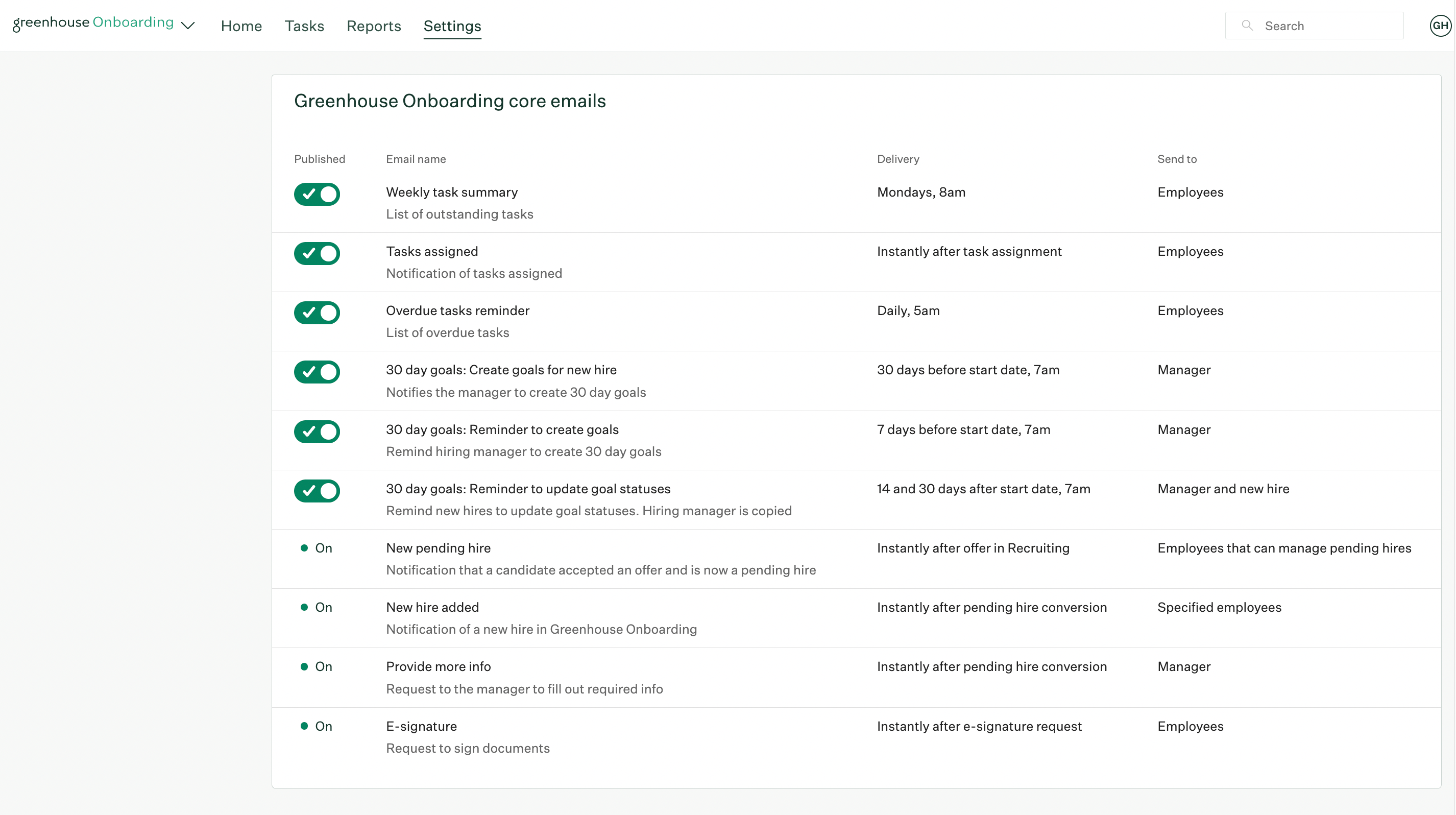The width and height of the screenshot is (1456, 815).
Task: Expand the Onboarding product switcher chevron
Action: 188,26
